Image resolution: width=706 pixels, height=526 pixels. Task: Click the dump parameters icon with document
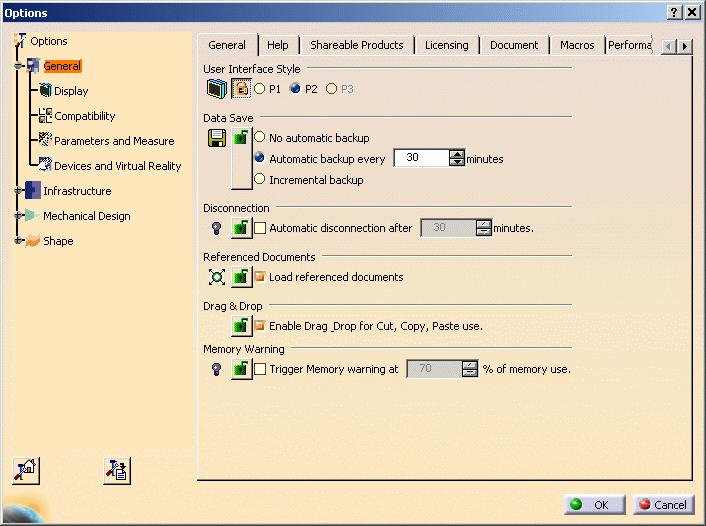tap(117, 471)
